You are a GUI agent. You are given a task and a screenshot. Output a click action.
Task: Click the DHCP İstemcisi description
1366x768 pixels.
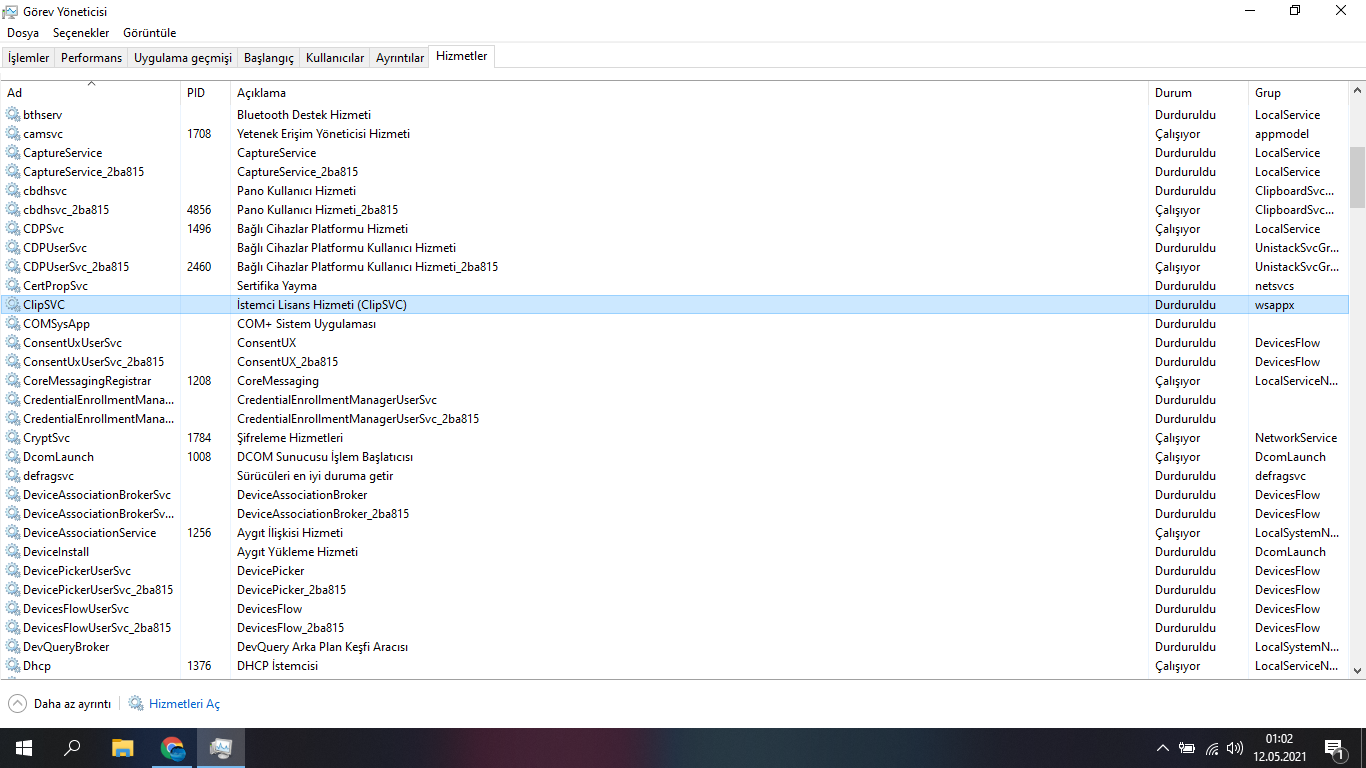[277, 666]
